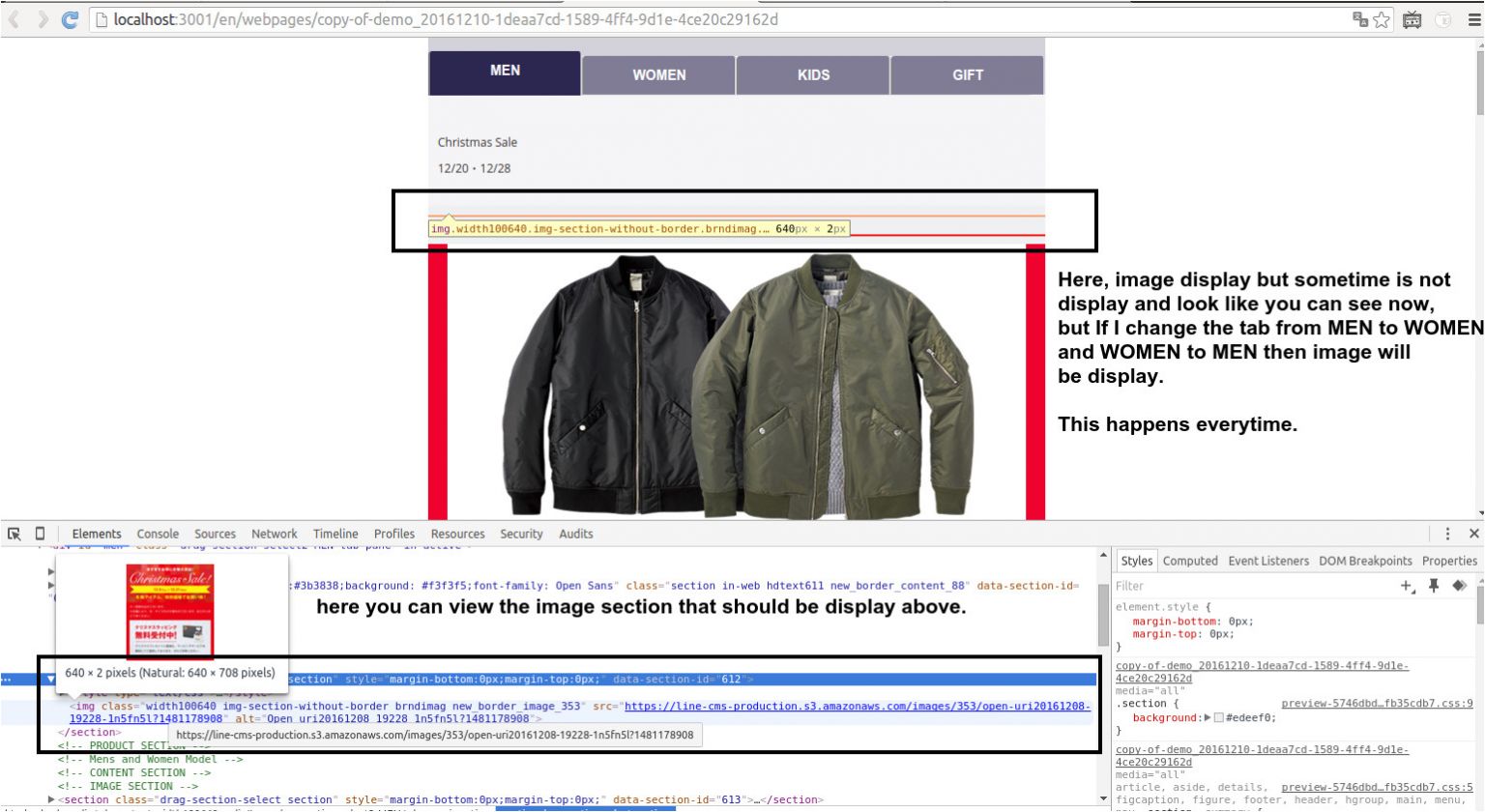Toggle element state with the pin icon

click(x=1434, y=585)
